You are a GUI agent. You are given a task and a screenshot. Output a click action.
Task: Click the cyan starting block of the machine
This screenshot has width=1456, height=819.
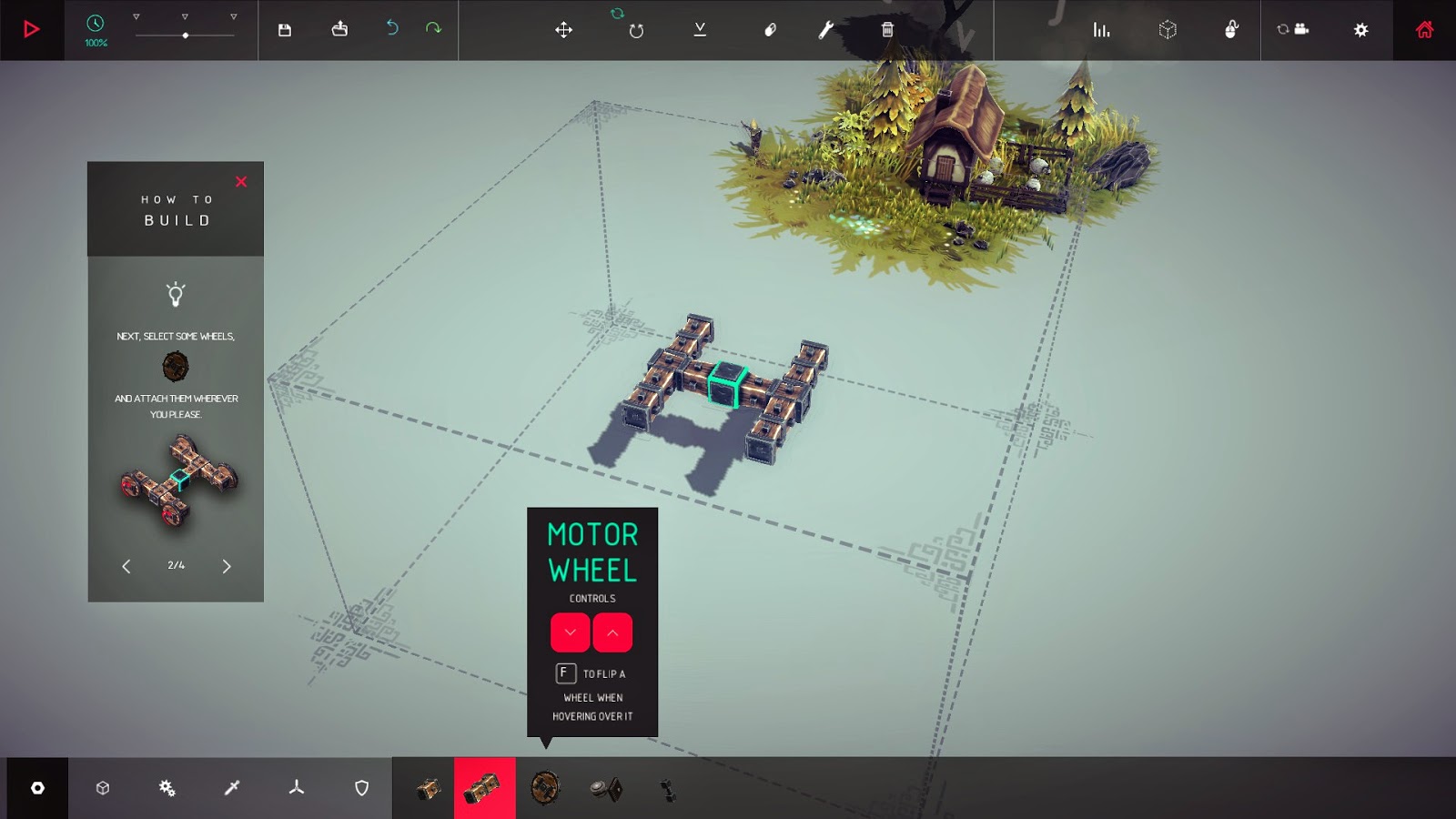(x=727, y=384)
